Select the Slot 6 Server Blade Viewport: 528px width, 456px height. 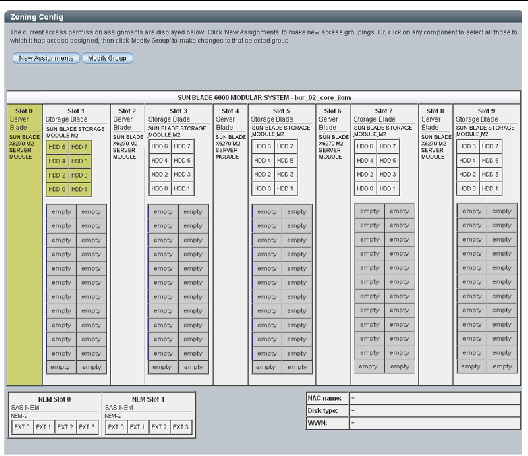333,245
